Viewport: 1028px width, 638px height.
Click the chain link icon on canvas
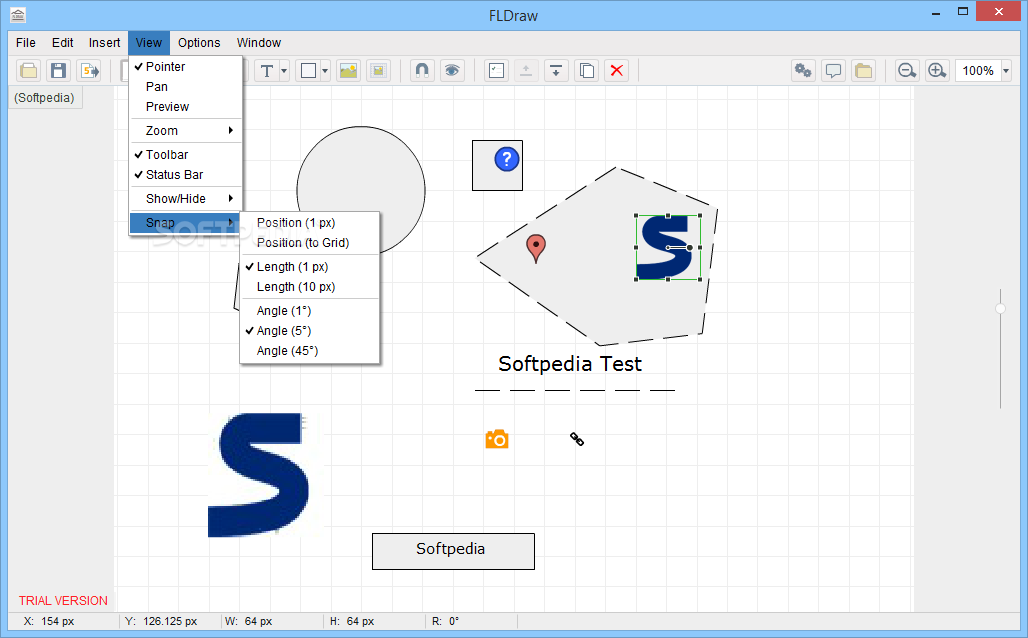tap(576, 439)
